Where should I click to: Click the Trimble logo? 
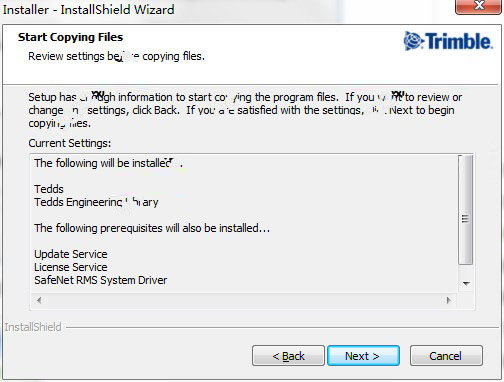(x=448, y=41)
